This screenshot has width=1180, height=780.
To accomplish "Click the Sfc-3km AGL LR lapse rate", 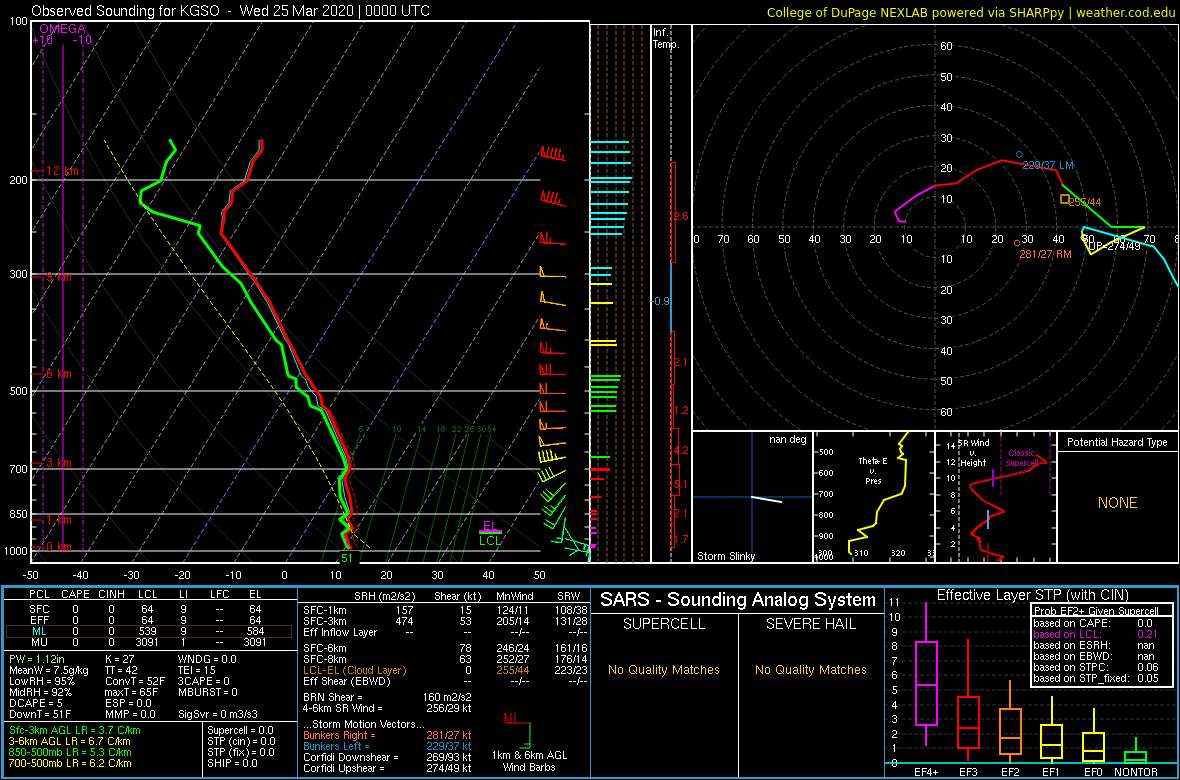I will [x=75, y=730].
